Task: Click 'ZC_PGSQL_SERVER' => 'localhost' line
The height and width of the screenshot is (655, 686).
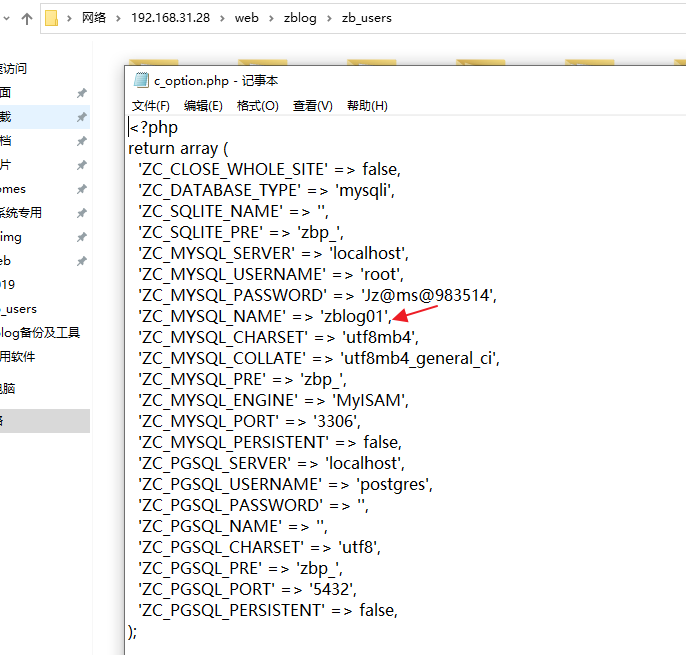Action: click(x=272, y=463)
